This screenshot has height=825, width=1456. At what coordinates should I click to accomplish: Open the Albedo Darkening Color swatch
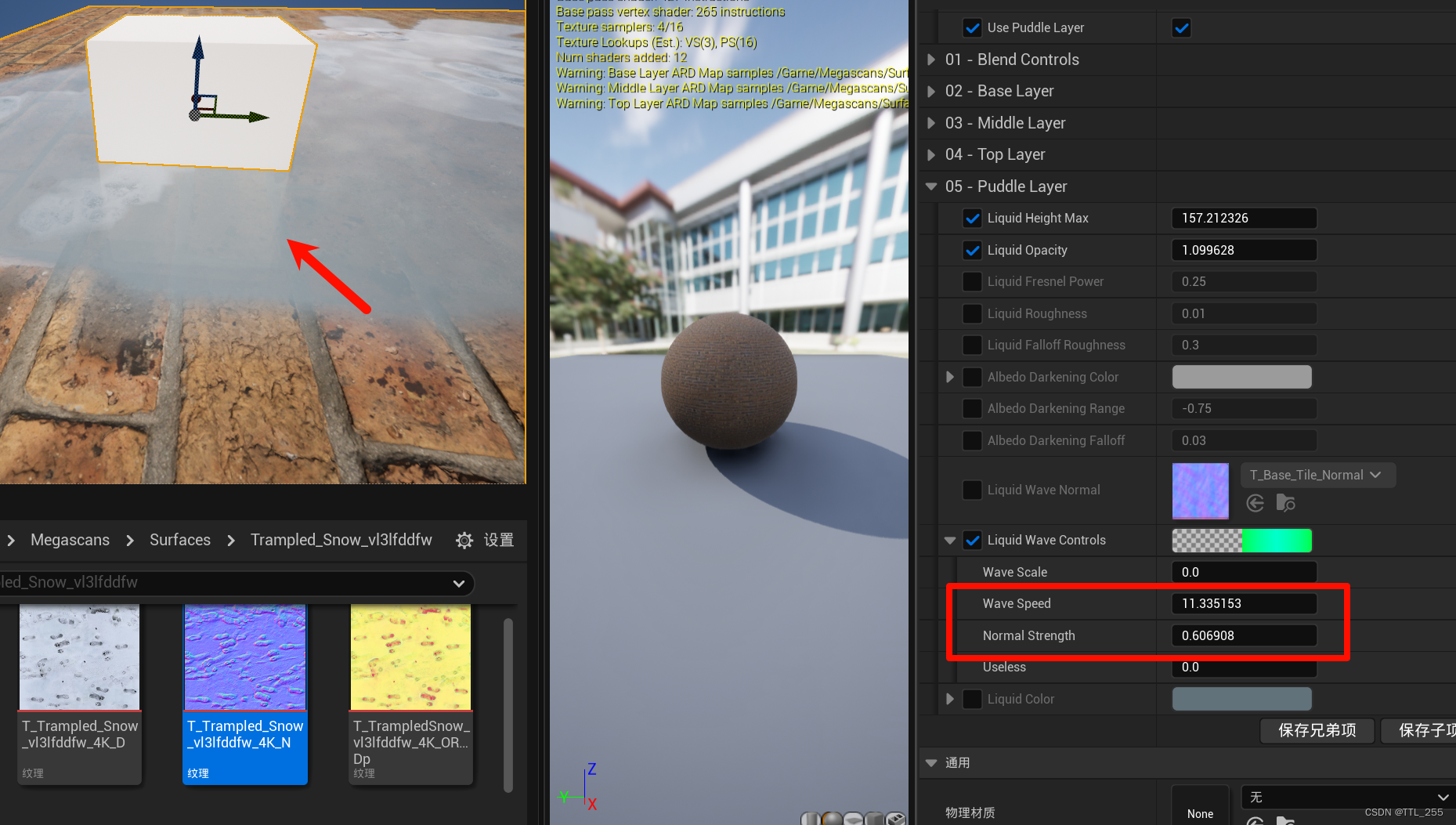(x=1241, y=377)
